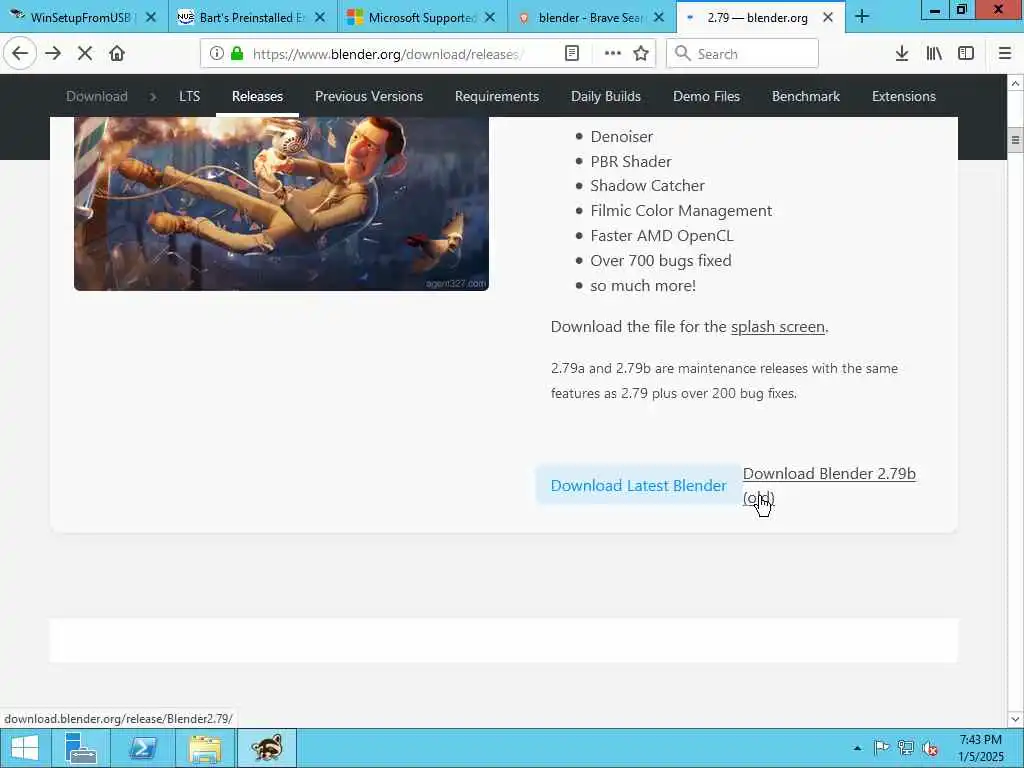Open File Explorer from the taskbar
Screen dimensions: 1024x768
point(204,748)
